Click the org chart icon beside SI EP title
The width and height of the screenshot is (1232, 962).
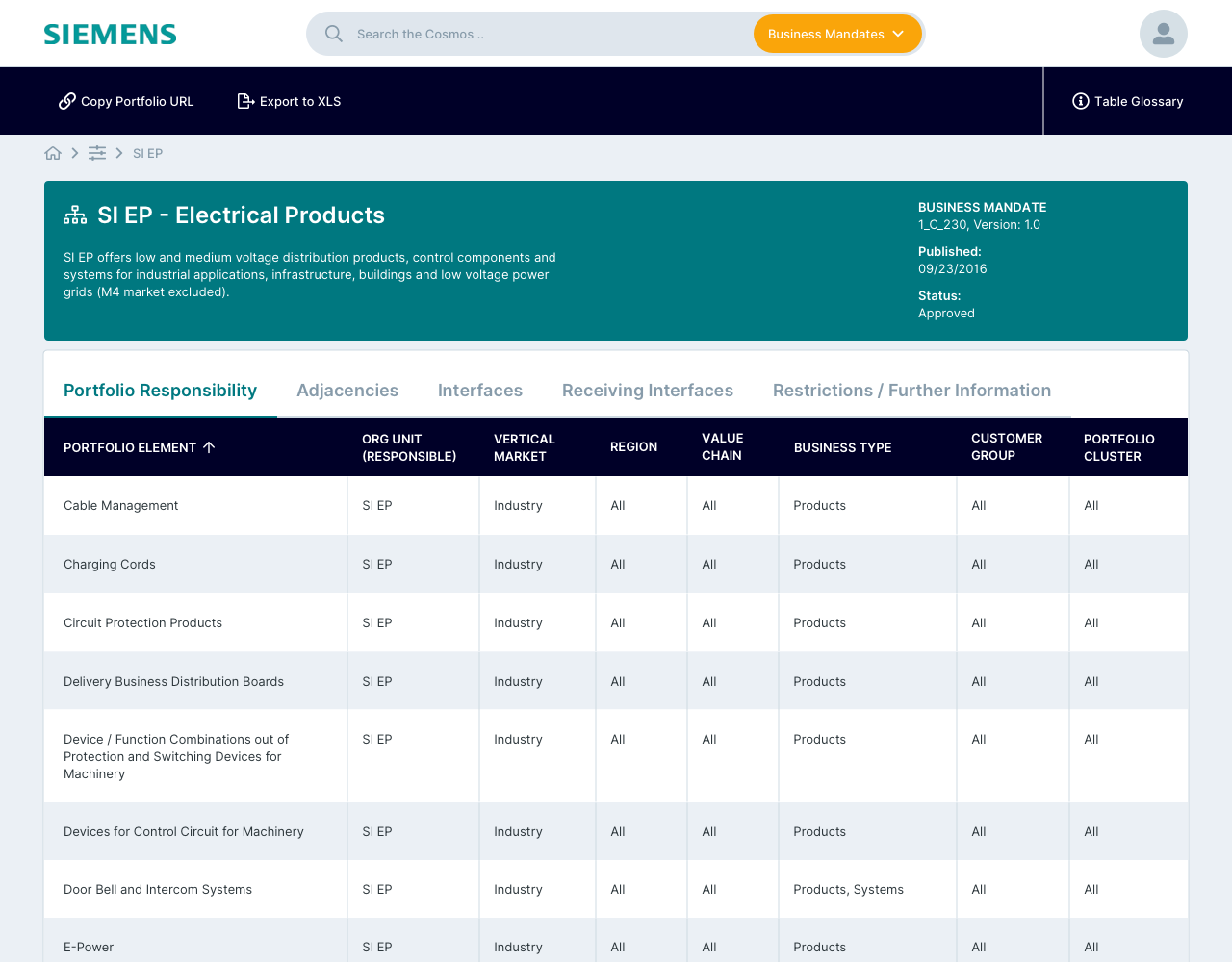point(75,215)
